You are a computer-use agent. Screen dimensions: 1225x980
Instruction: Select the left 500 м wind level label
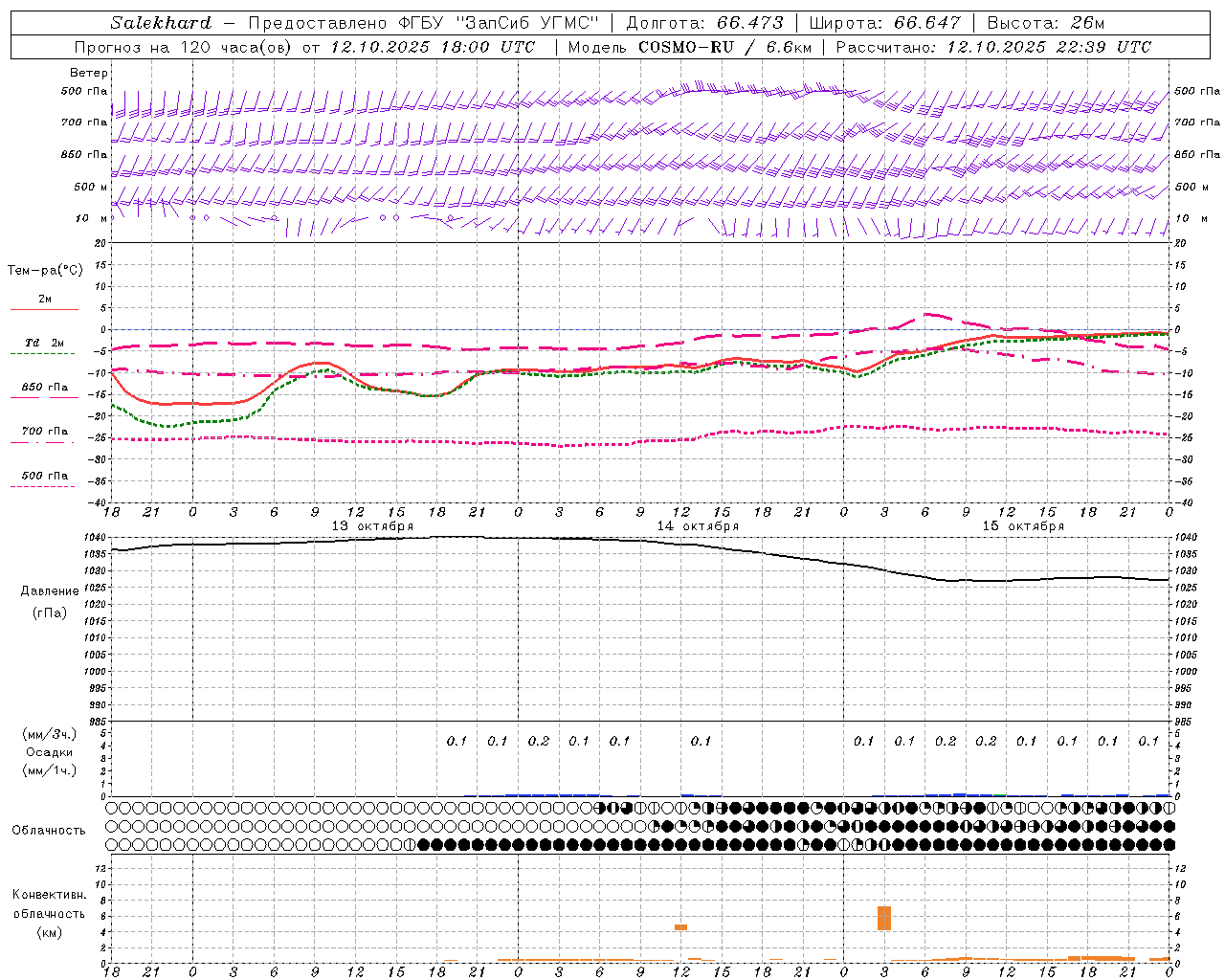(x=91, y=187)
